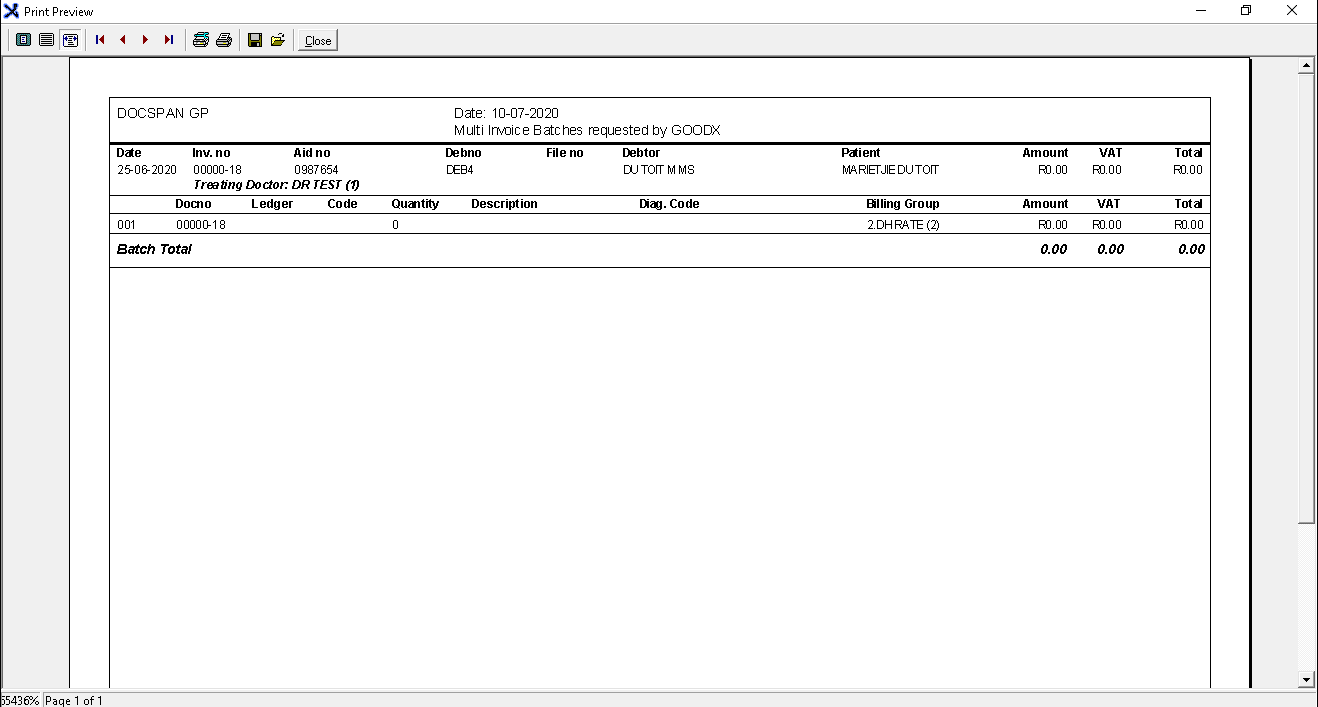
Task: Save the report with floppy disk icon
Action: 255,40
